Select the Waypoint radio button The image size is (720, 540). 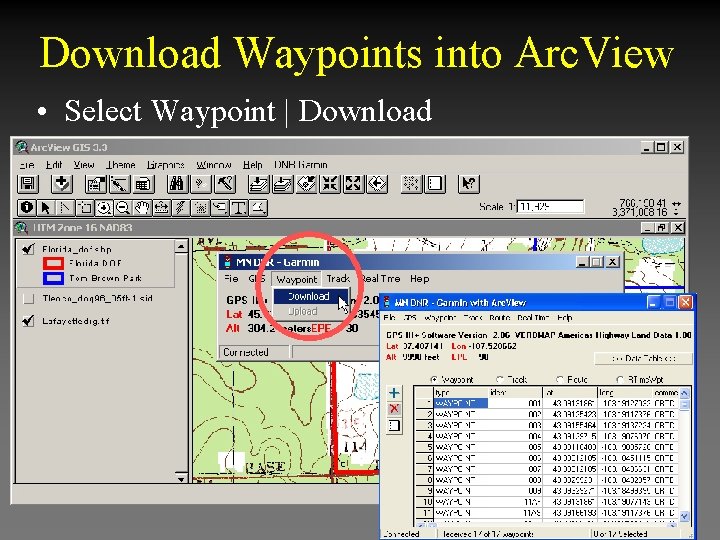[434, 380]
